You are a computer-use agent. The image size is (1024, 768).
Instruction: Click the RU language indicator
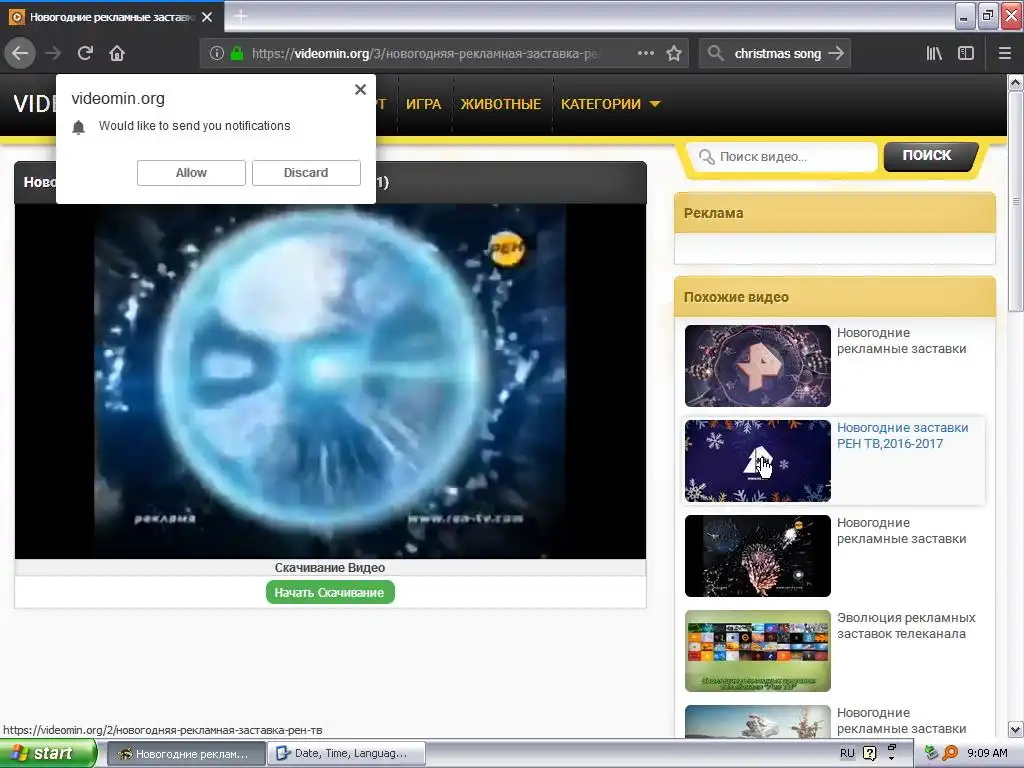pos(847,754)
